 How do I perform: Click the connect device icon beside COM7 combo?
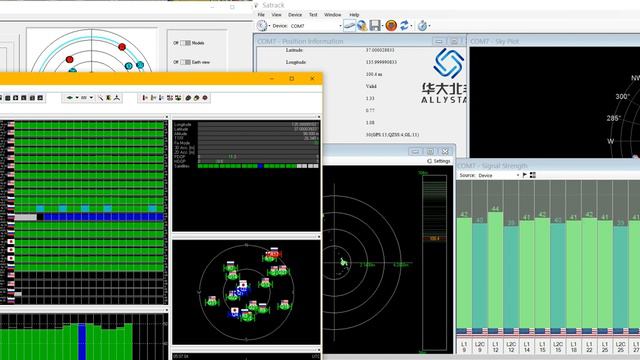349,25
